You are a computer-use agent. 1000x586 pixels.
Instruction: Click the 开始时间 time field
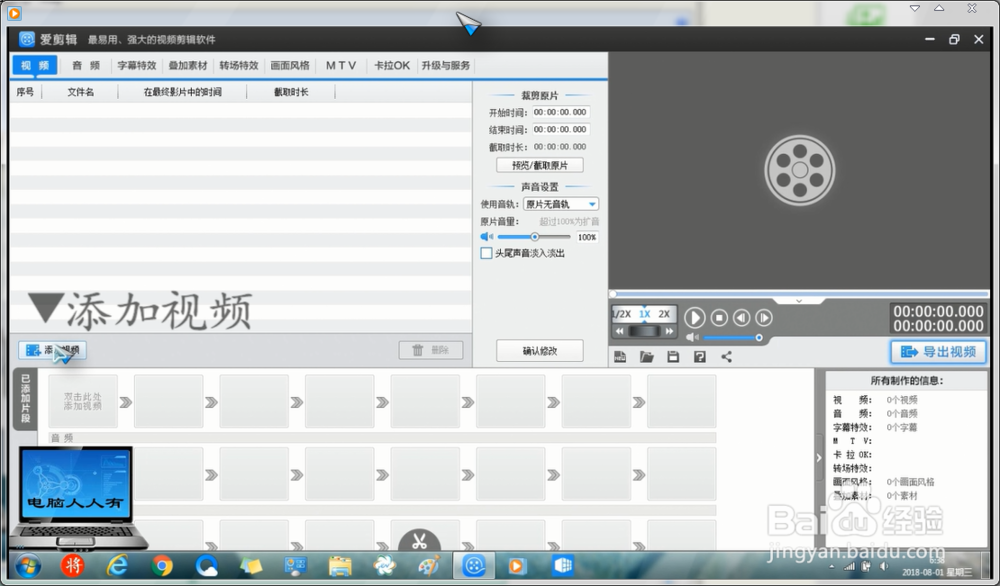click(x=561, y=112)
